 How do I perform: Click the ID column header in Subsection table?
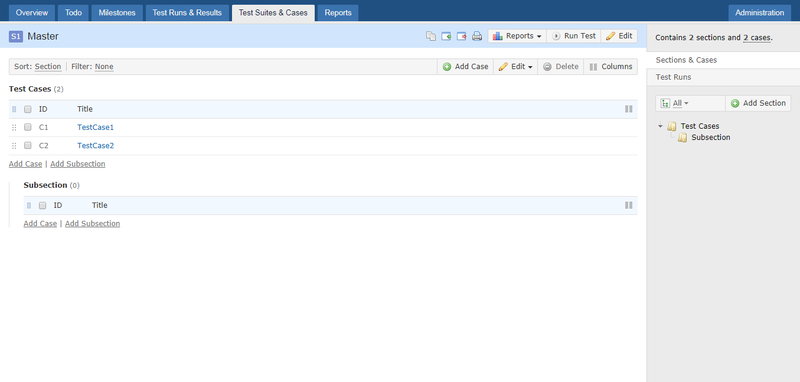pos(58,206)
